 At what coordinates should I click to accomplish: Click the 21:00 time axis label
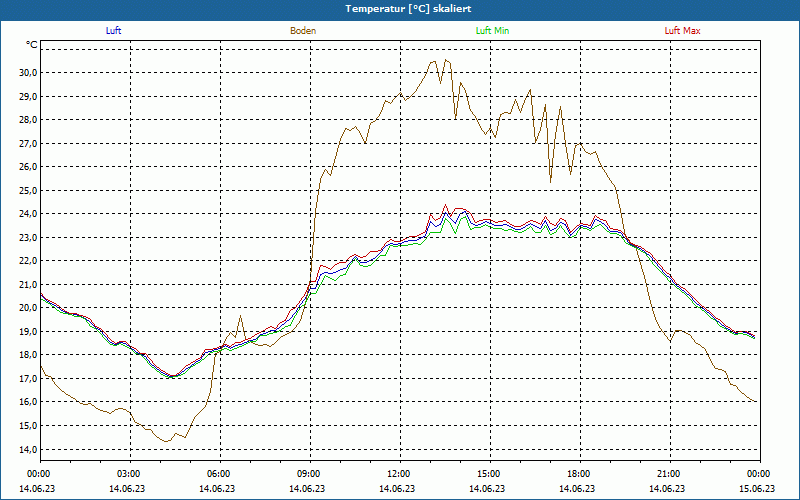point(668,474)
